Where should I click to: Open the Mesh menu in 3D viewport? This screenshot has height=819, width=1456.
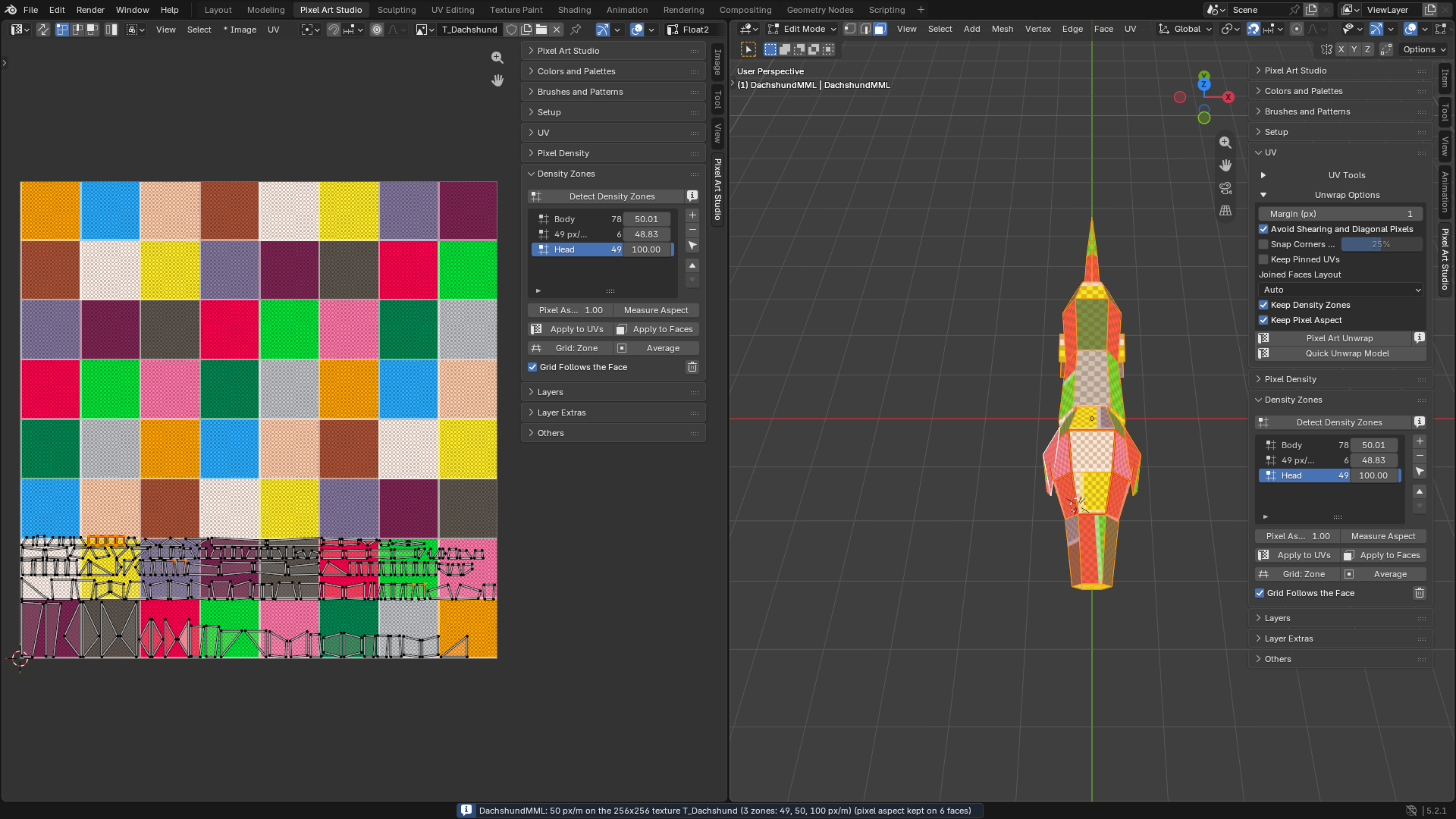[1002, 29]
